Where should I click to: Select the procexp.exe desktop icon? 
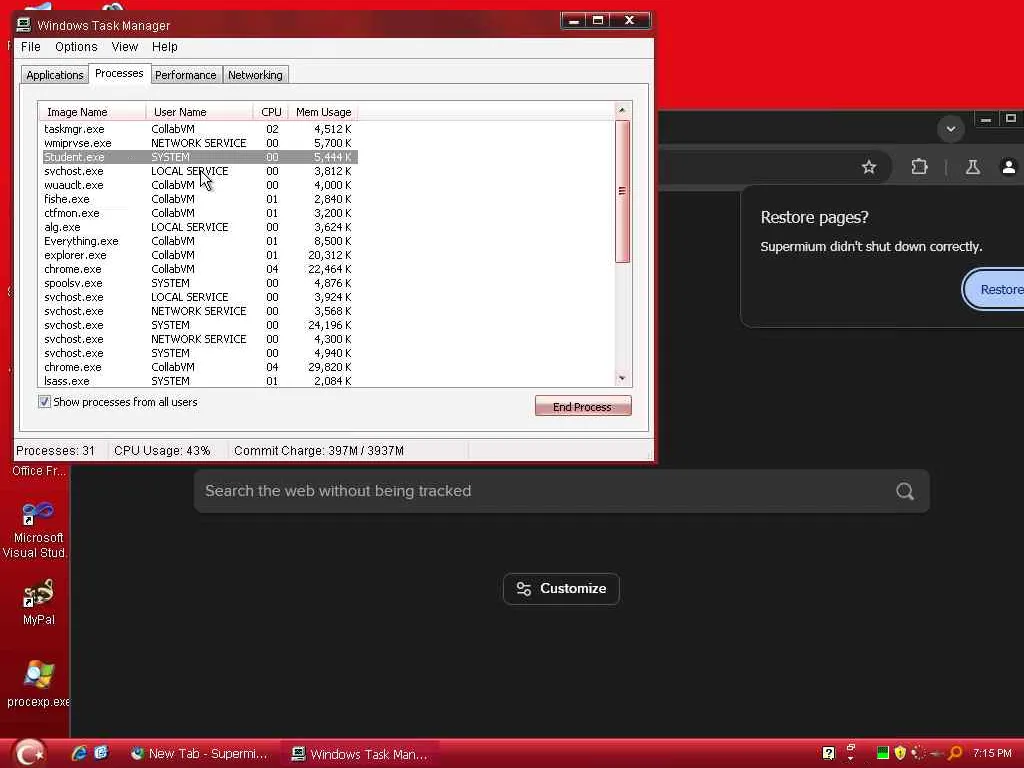coord(38,684)
